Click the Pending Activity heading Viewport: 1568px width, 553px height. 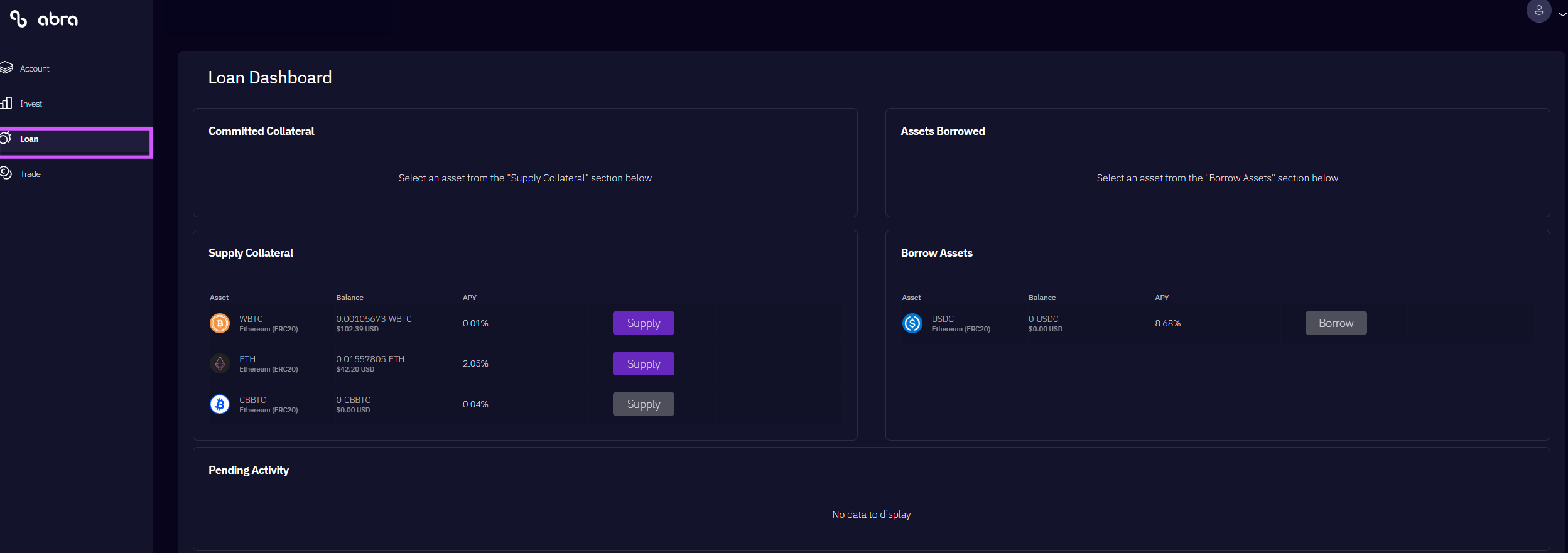coord(249,470)
